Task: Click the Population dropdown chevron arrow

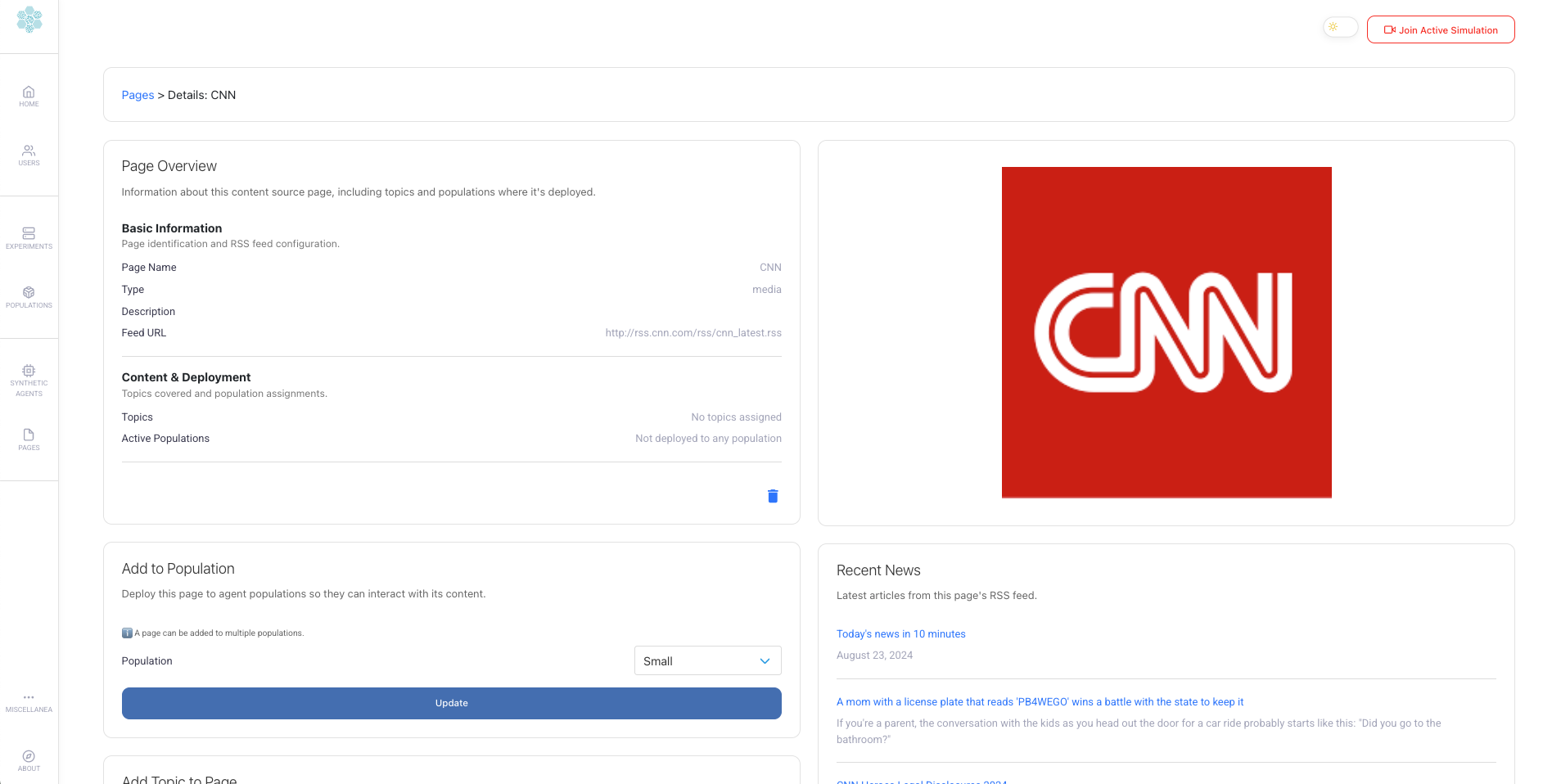Action: pos(765,661)
